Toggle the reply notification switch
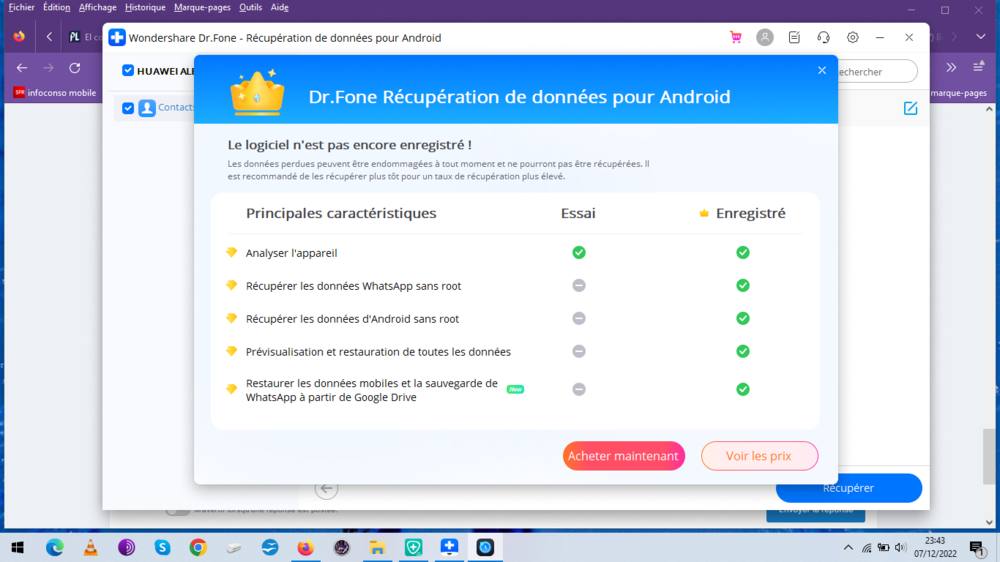1000x562 pixels. pos(178,510)
